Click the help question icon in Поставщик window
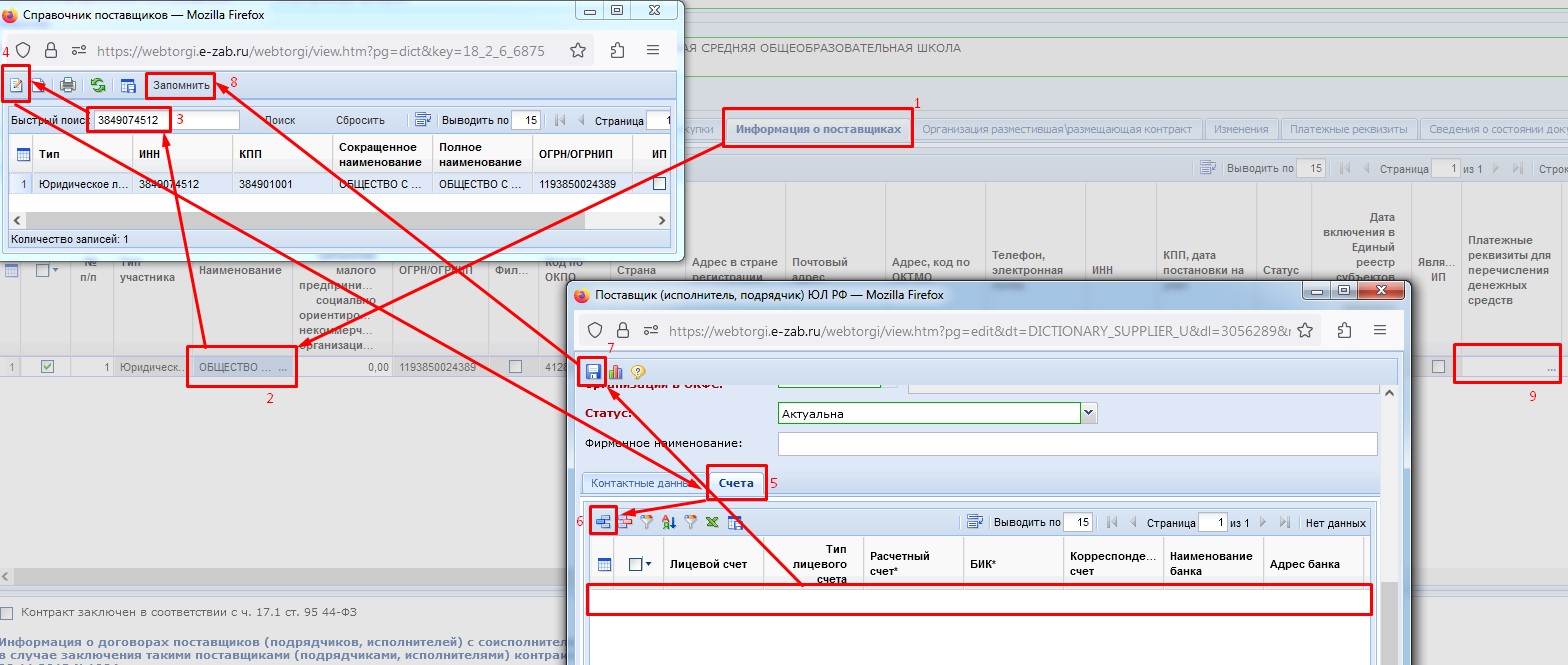1568x665 pixels. coord(638,371)
